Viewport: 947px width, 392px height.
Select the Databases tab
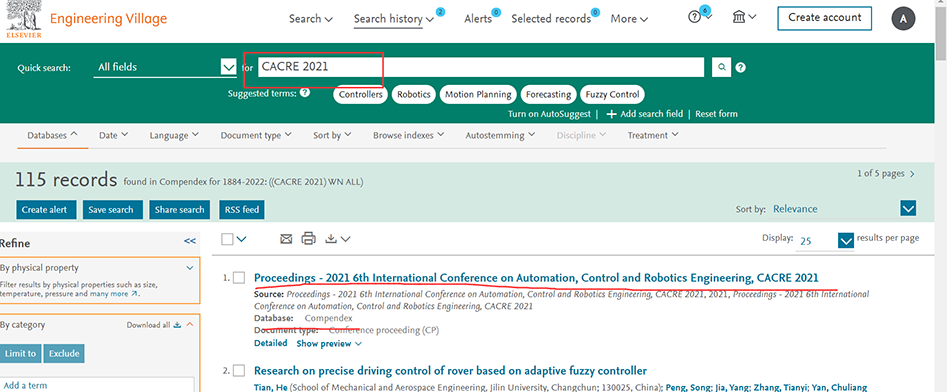pyautogui.click(x=53, y=135)
